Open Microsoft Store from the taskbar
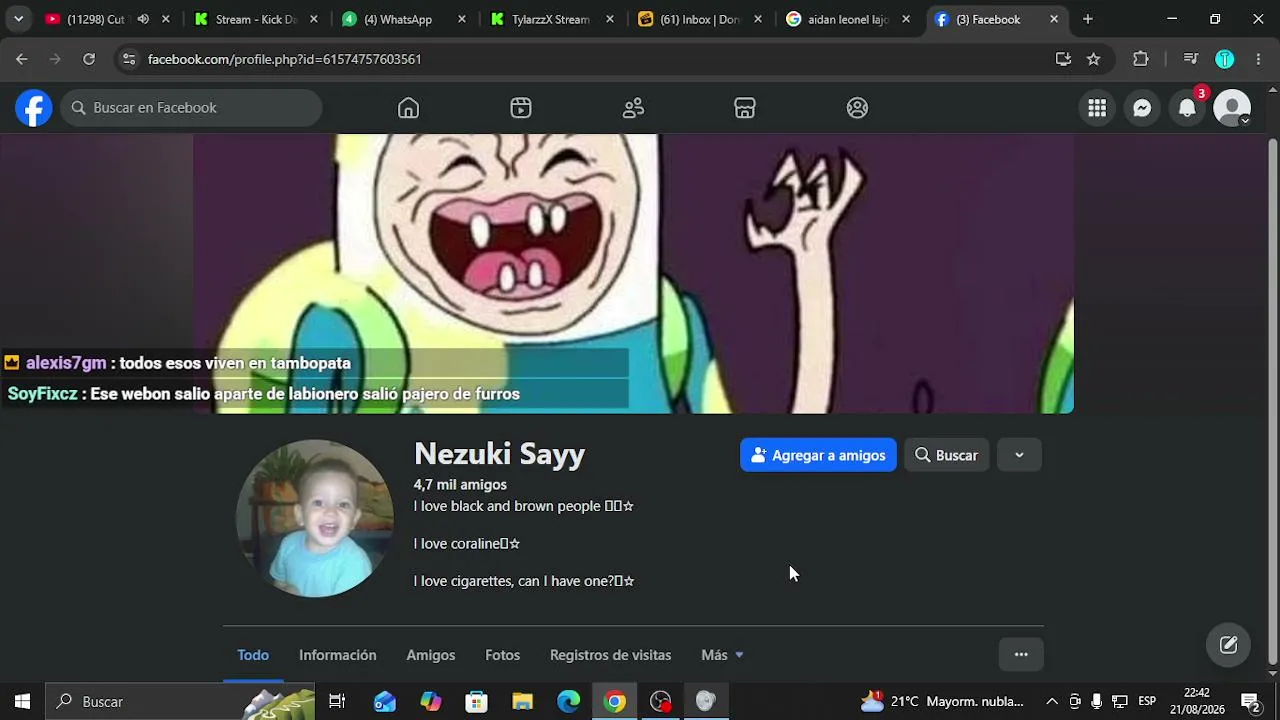 click(477, 701)
